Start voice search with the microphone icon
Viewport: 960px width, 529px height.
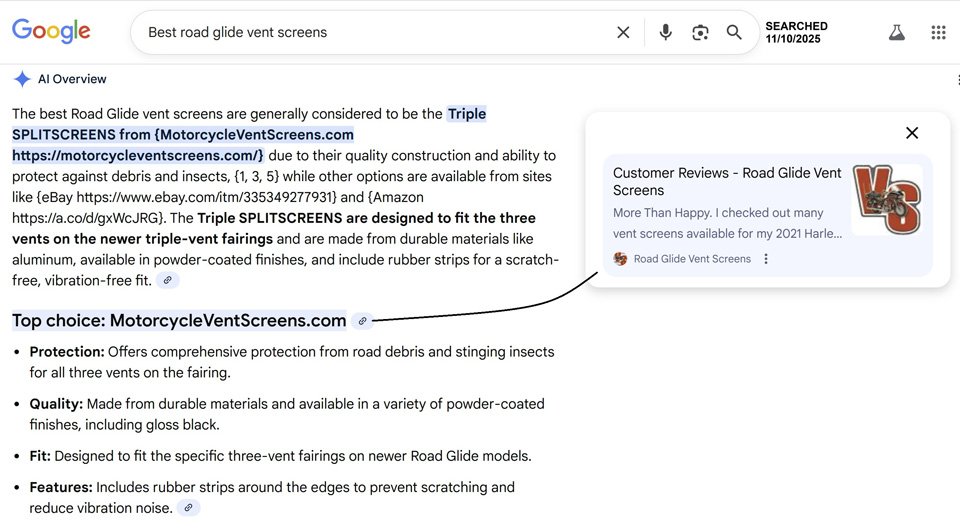pyautogui.click(x=665, y=32)
